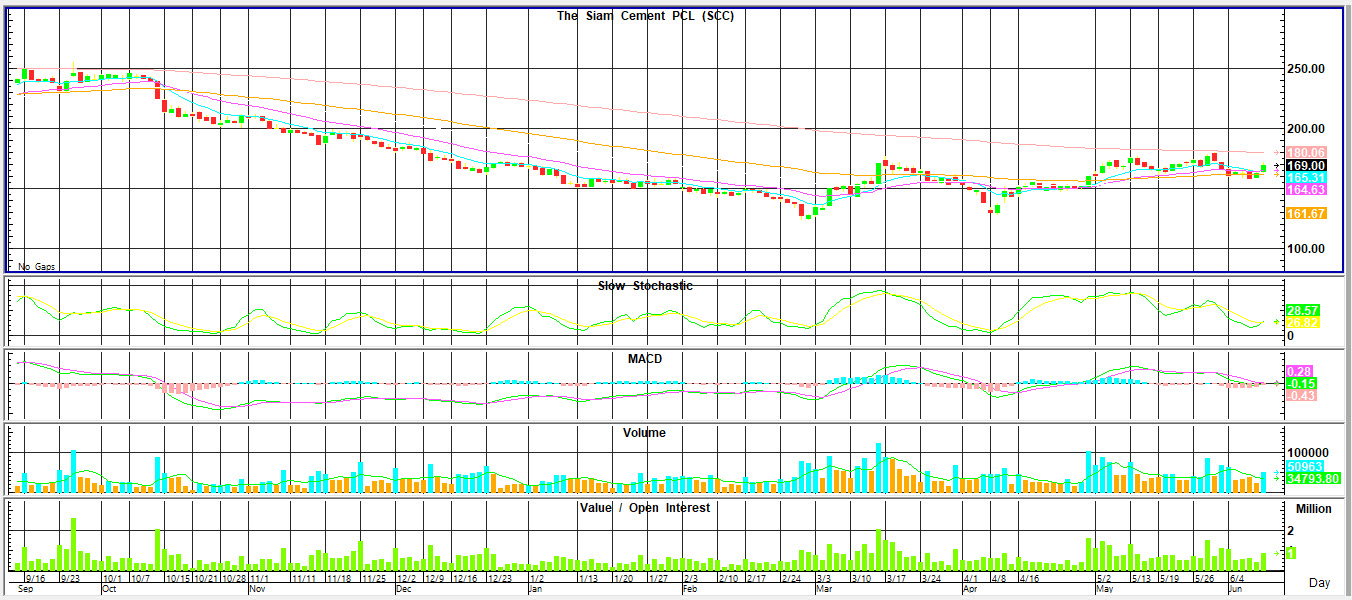The image size is (1352, 600).
Task: Click the cyan 50963 volume value
Action: 1304,466
